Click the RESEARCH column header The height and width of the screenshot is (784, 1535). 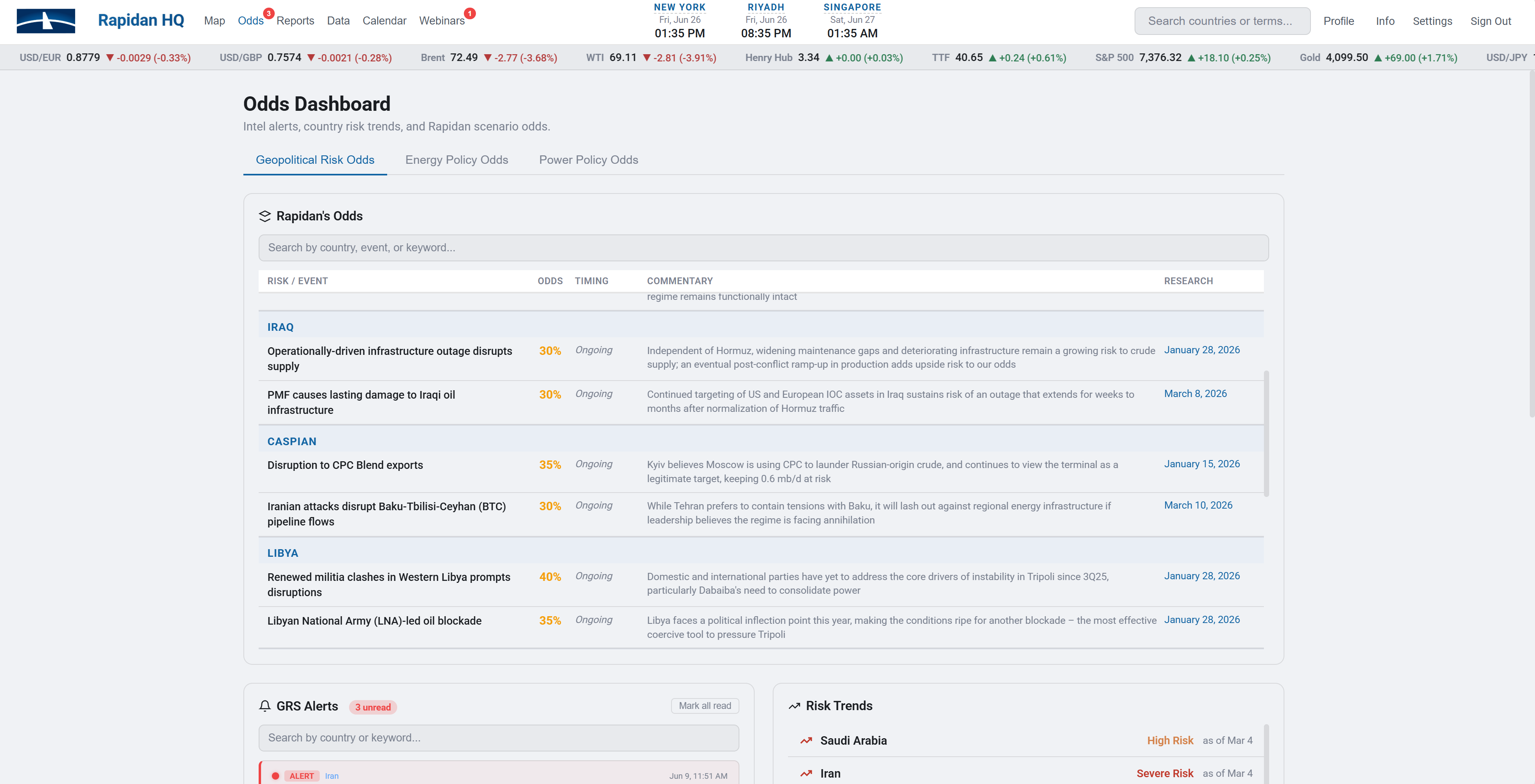tap(1188, 281)
